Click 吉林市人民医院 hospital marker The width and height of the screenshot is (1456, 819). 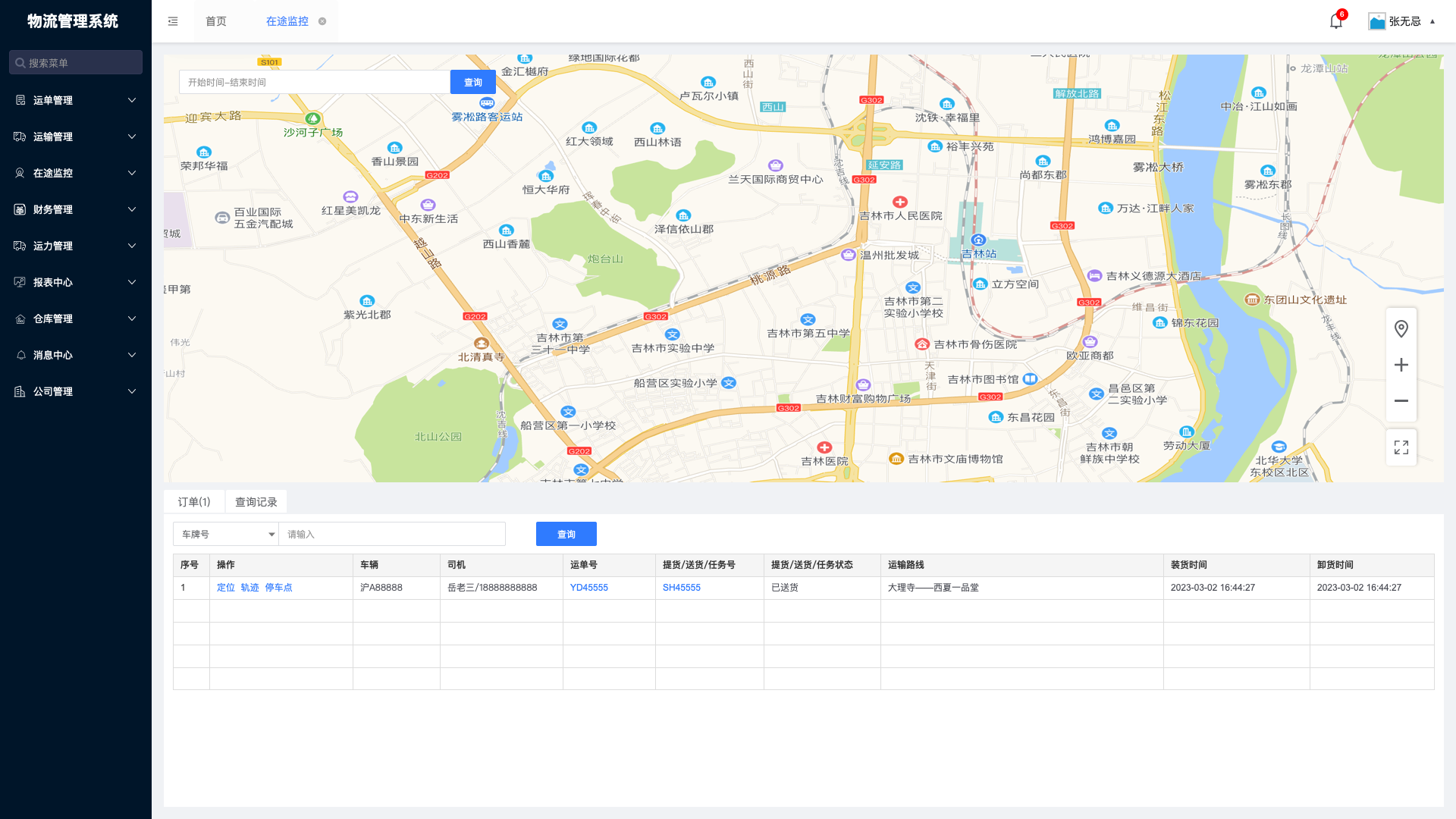[900, 202]
